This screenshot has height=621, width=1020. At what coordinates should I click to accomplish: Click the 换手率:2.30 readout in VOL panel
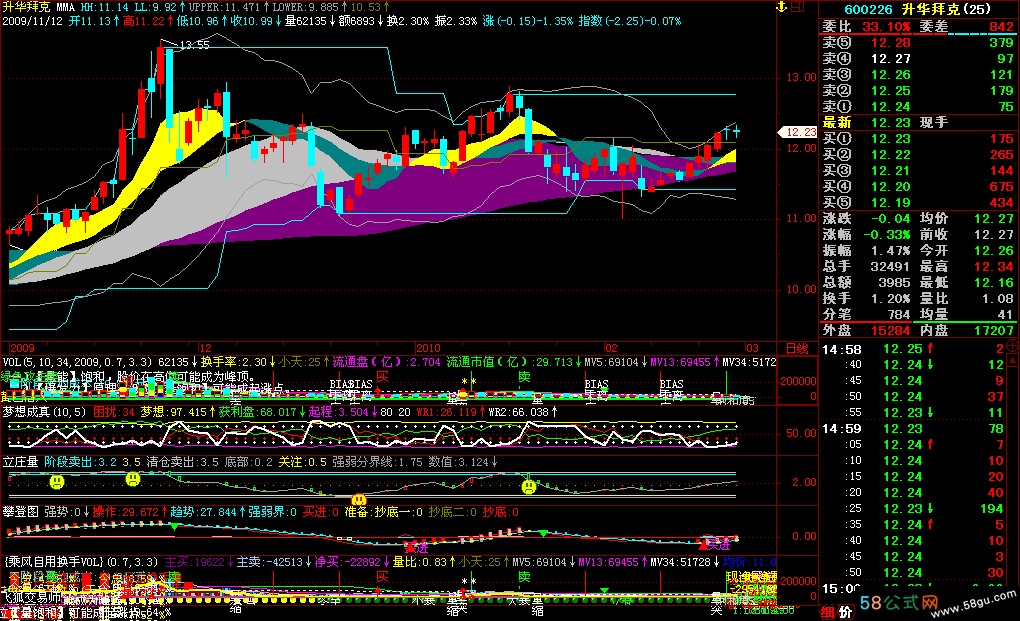(234, 362)
